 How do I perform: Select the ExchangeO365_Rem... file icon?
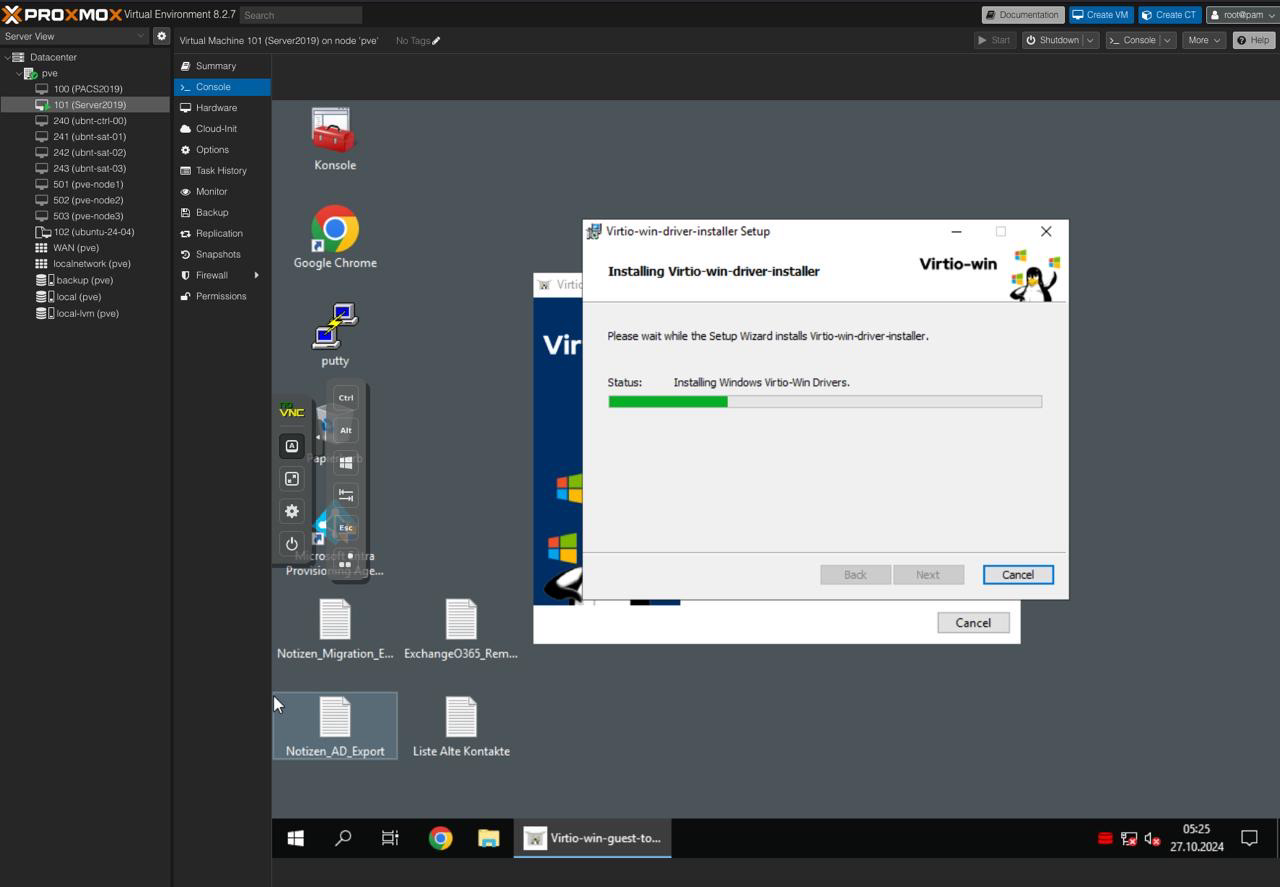pos(461,629)
